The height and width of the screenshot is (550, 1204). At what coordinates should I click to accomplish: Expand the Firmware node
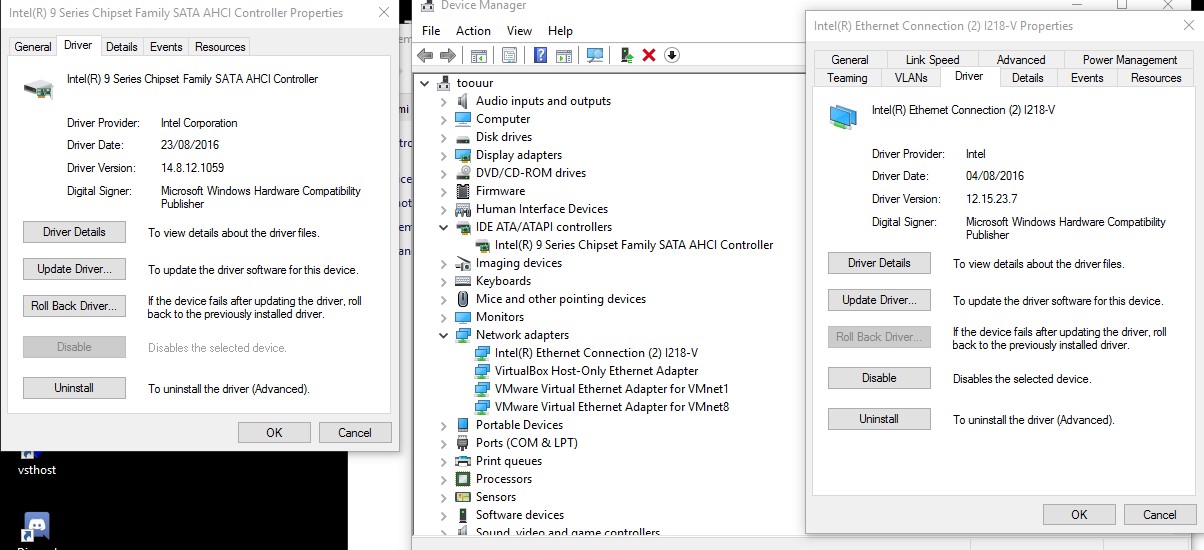444,191
